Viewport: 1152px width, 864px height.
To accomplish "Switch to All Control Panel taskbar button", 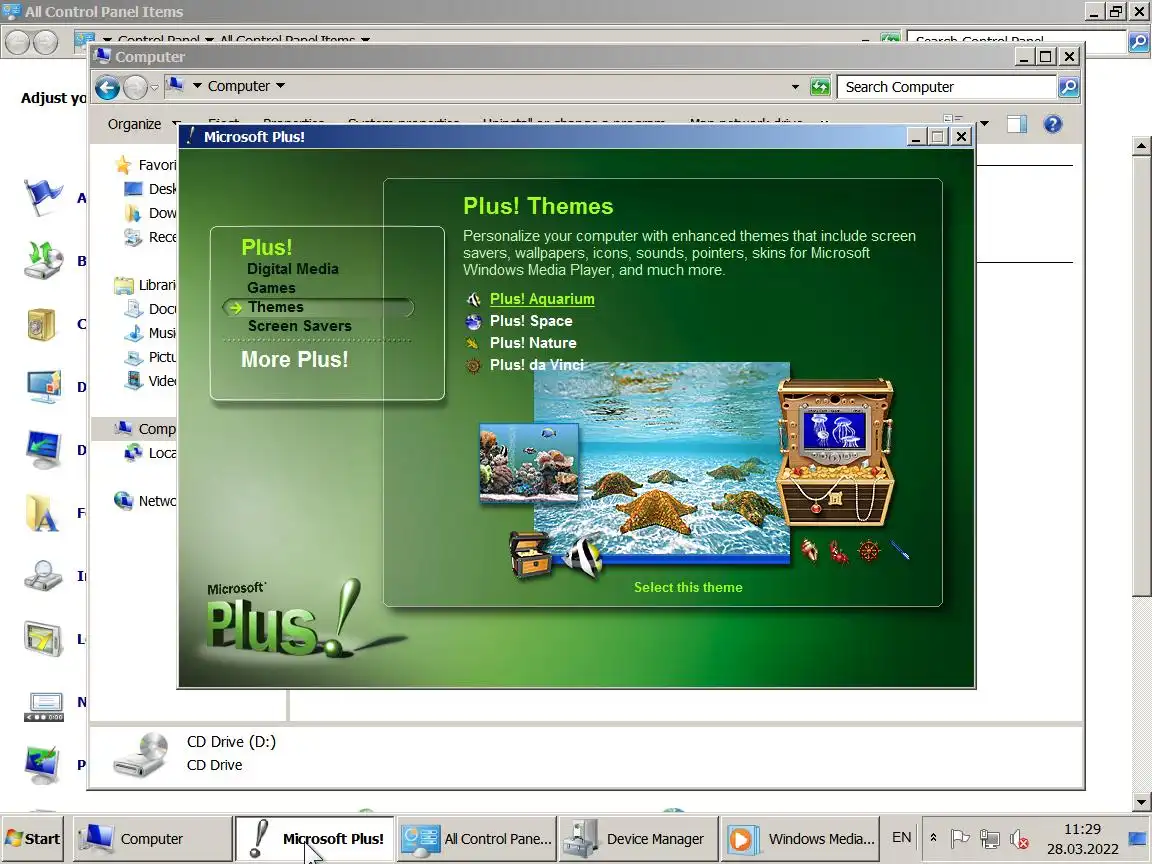I will (x=477, y=838).
